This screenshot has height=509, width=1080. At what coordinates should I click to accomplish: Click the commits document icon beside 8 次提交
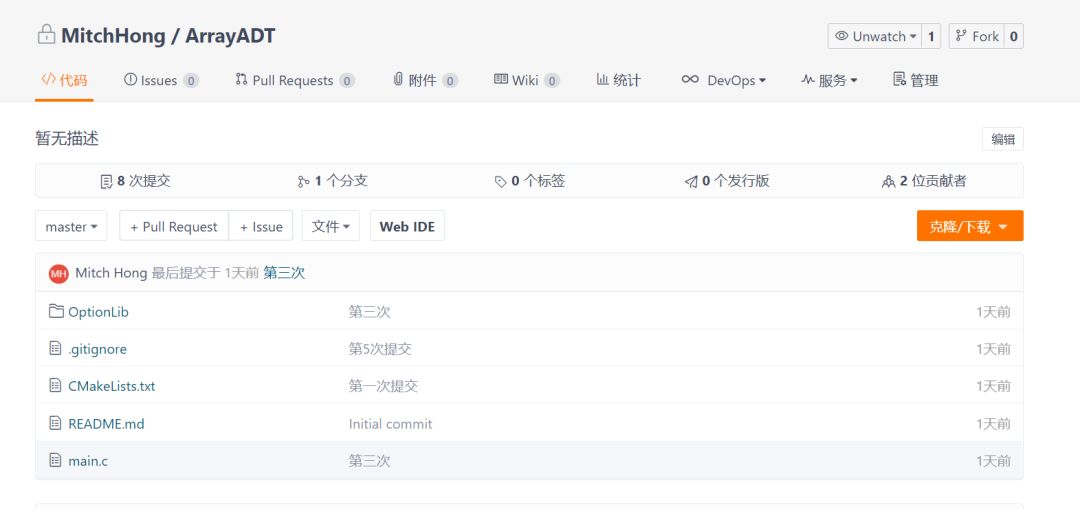106,182
